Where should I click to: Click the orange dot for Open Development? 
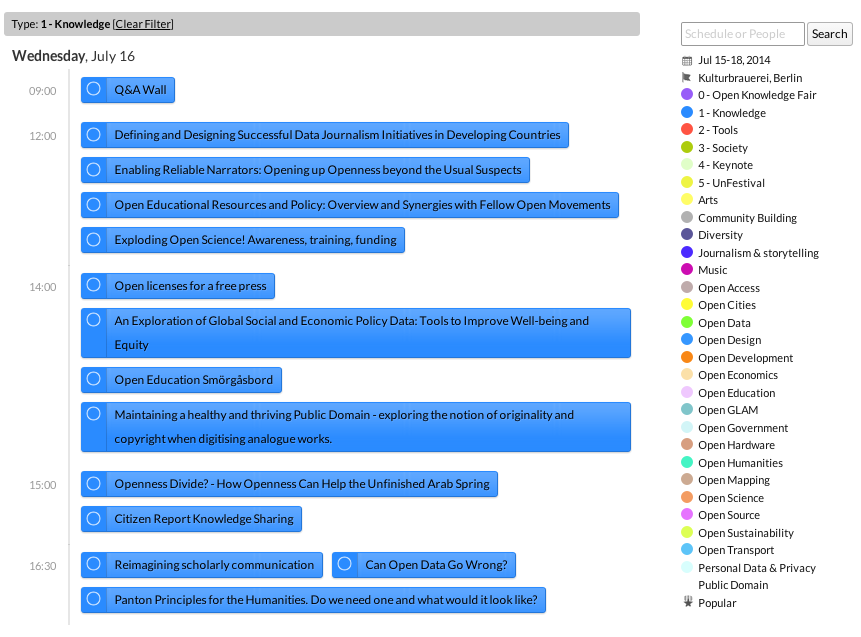click(x=687, y=357)
